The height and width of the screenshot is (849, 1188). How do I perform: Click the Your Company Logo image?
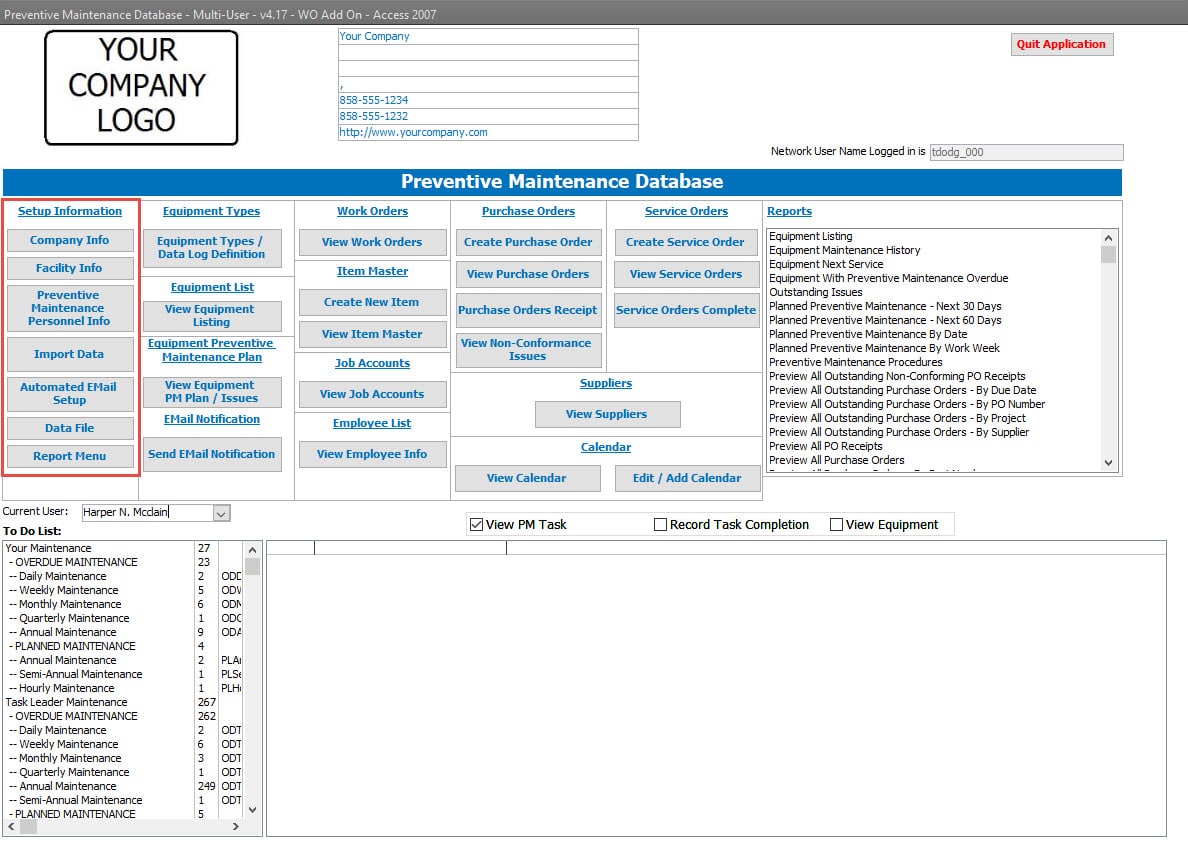[141, 87]
